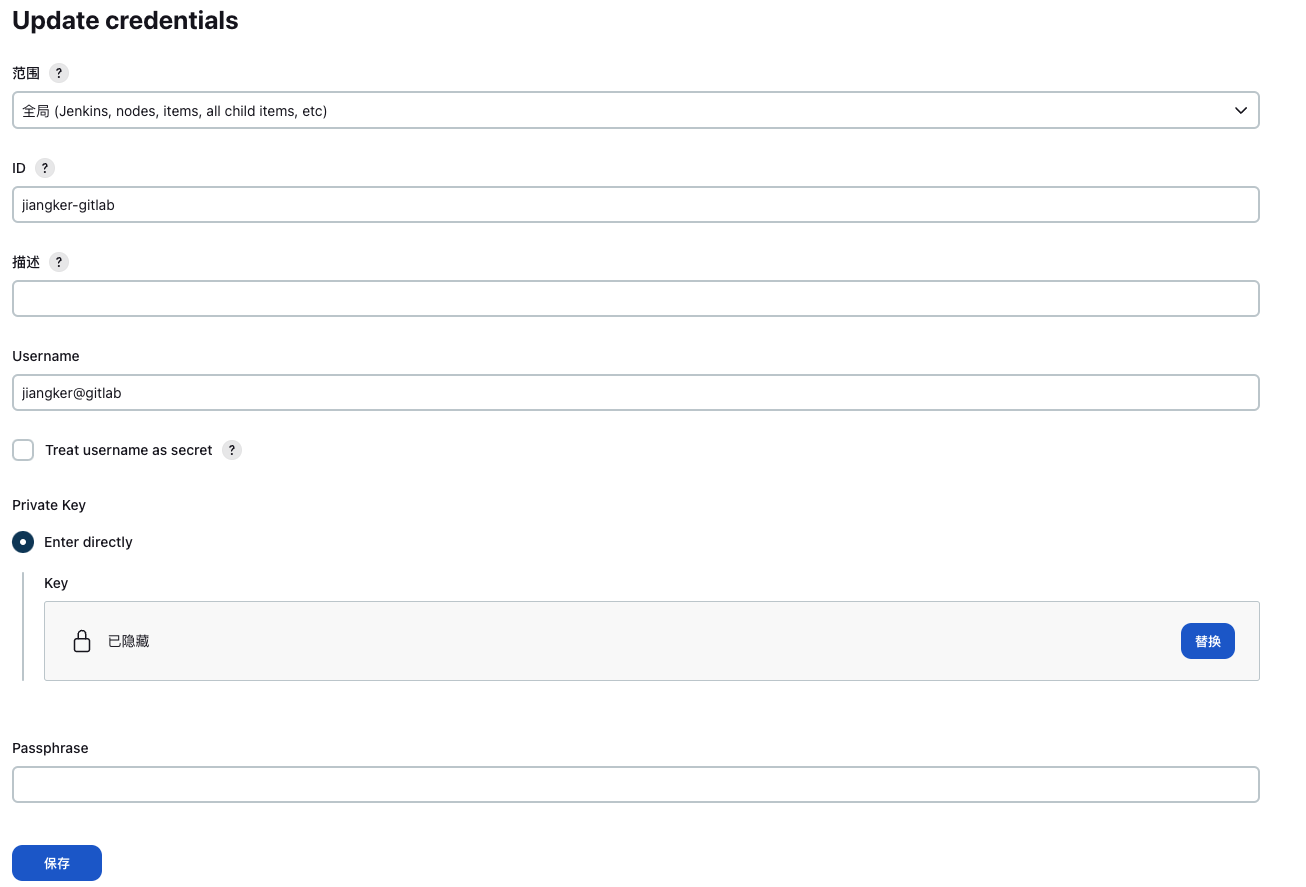Open the help icon beside 范围
The height and width of the screenshot is (887, 1306).
point(59,73)
